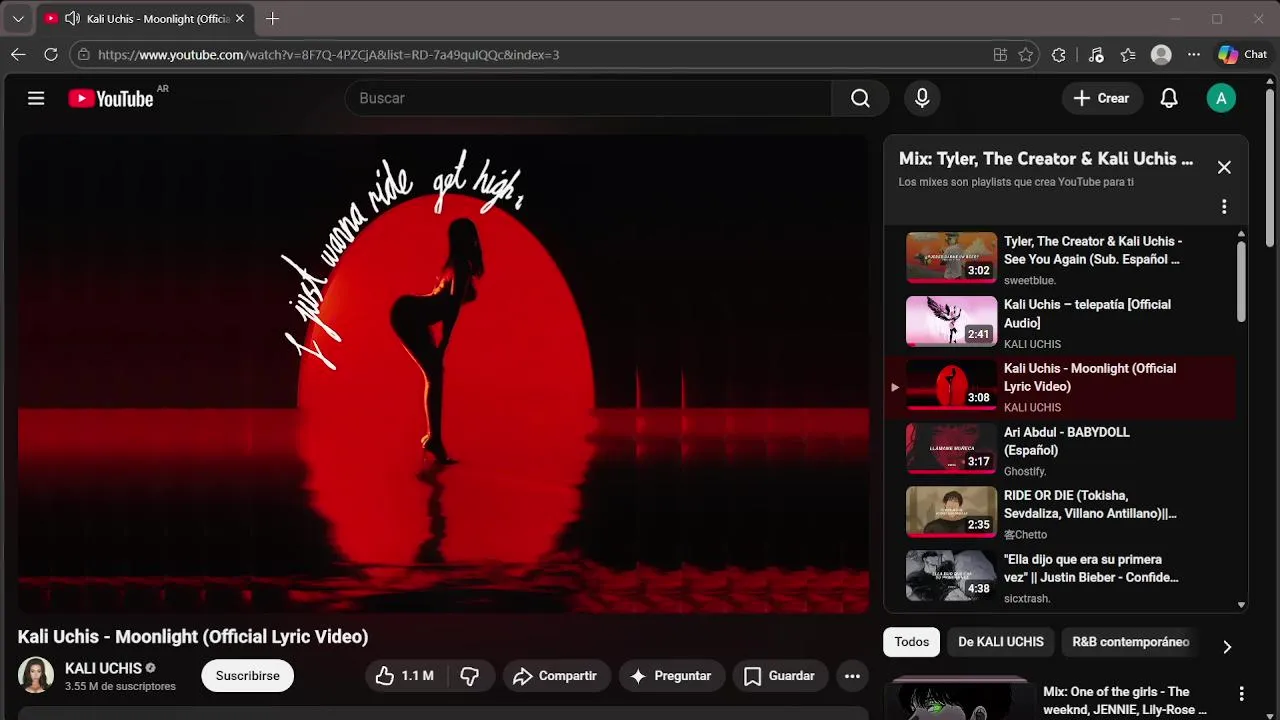Play telepatía Official Audio thumbnail
The height and width of the screenshot is (720, 1280).
(951, 321)
